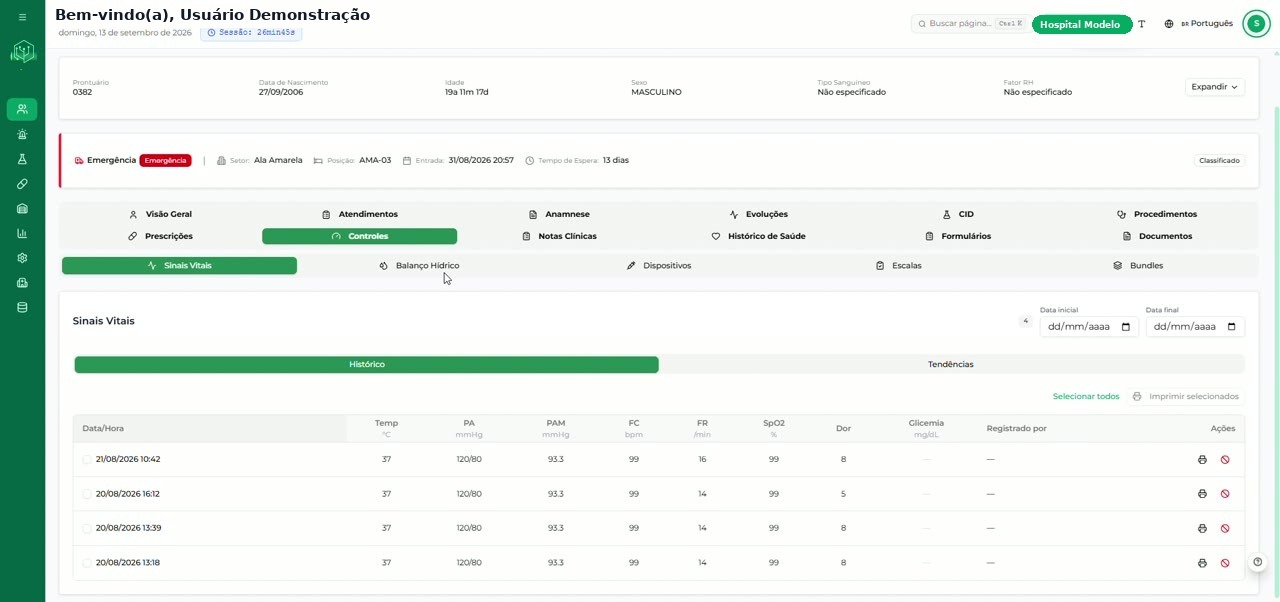This screenshot has width=1280, height=602.
Task: Cancel the 20/08/2026 16:12 vital signs record
Action: [x=1225, y=494]
